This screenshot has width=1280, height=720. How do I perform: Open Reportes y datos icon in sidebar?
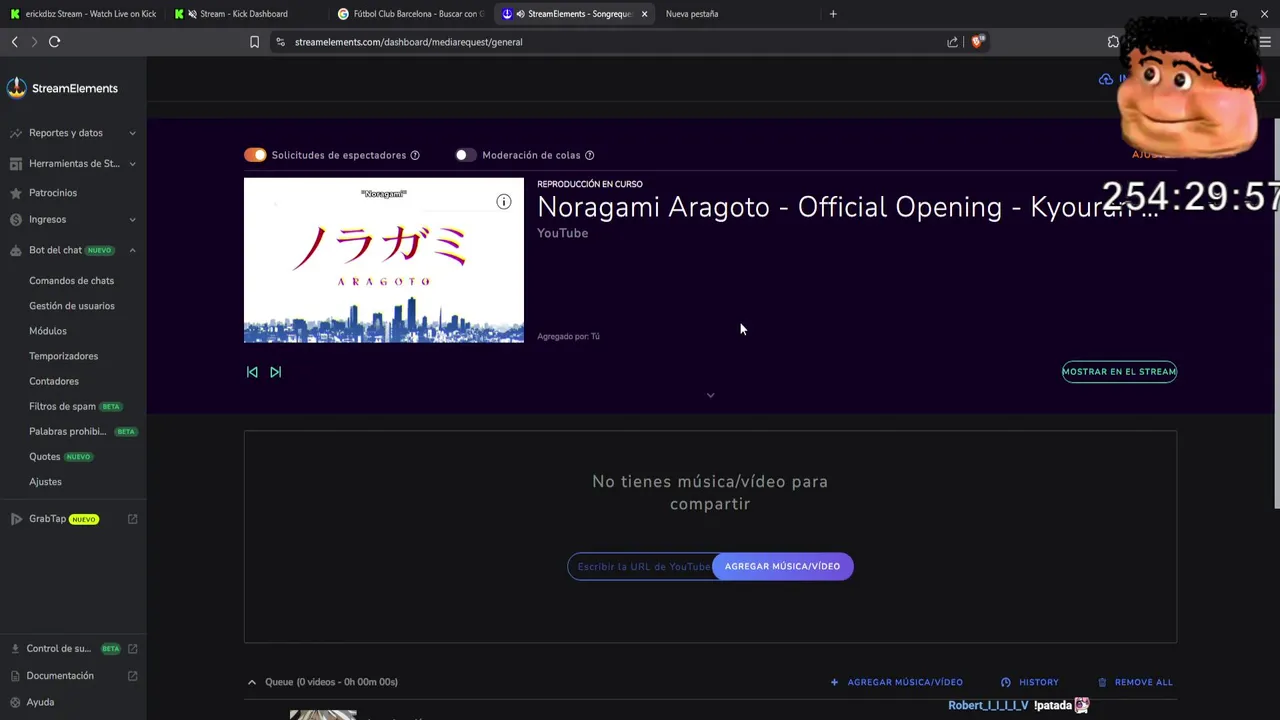[16, 133]
